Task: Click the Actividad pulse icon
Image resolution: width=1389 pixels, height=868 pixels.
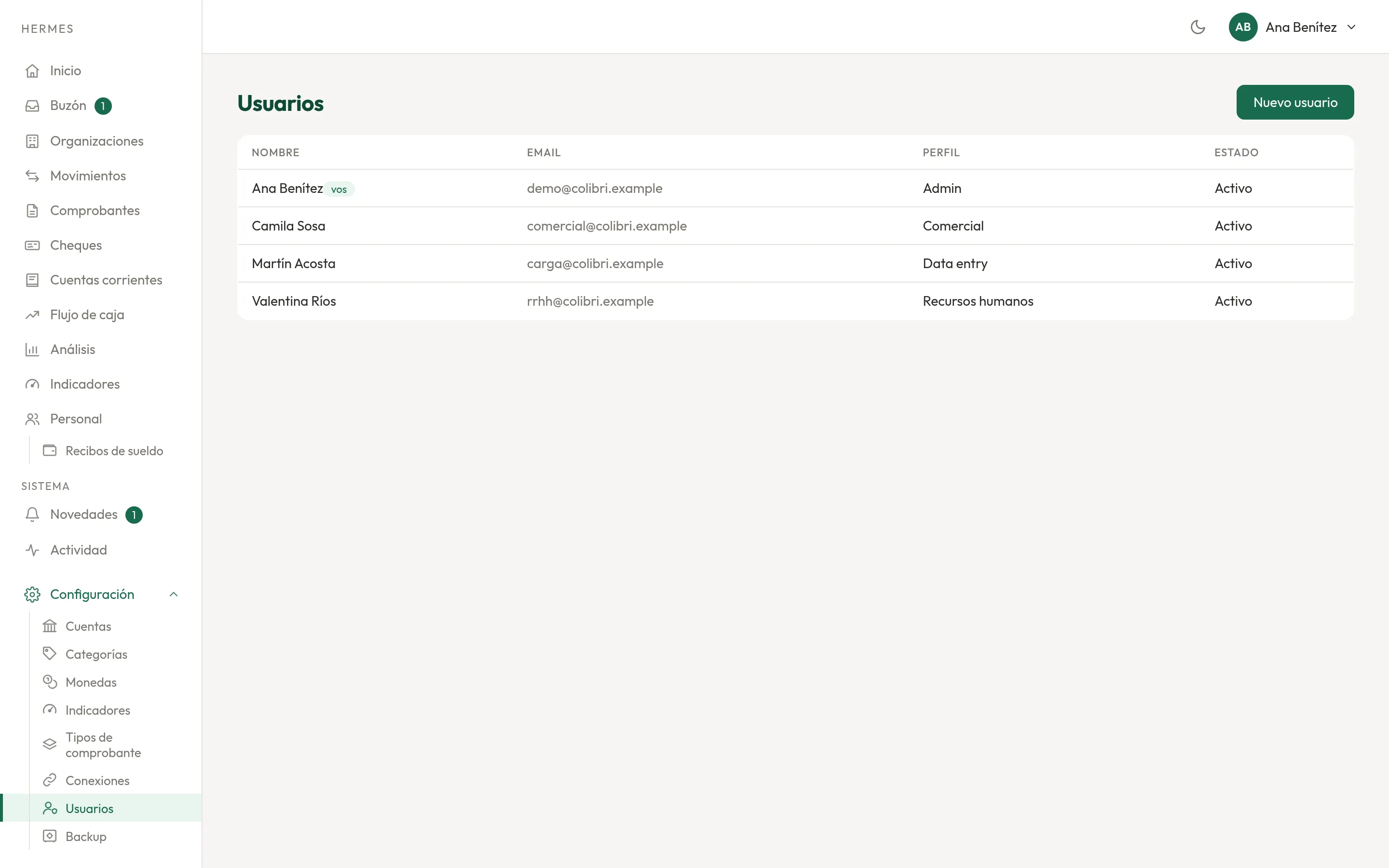Action: coord(32,550)
